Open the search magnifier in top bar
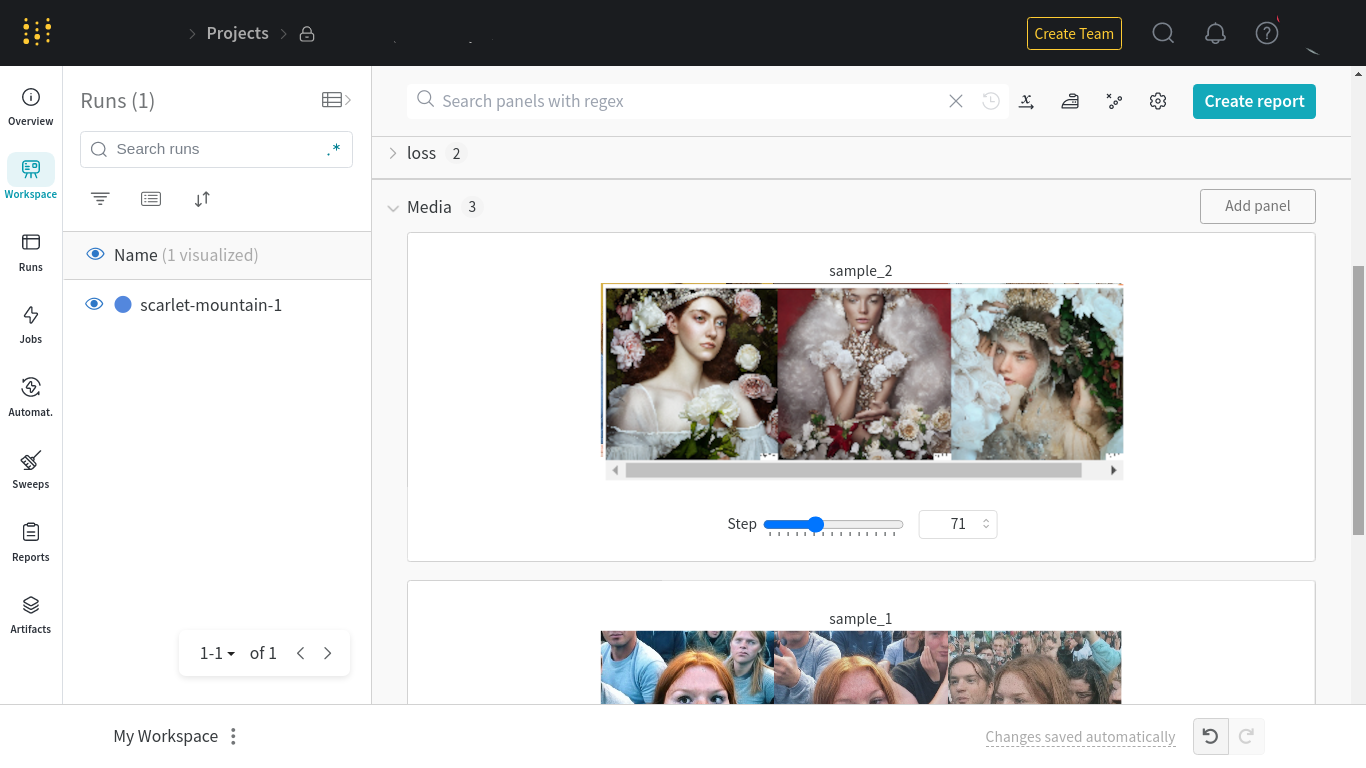 tap(1163, 33)
